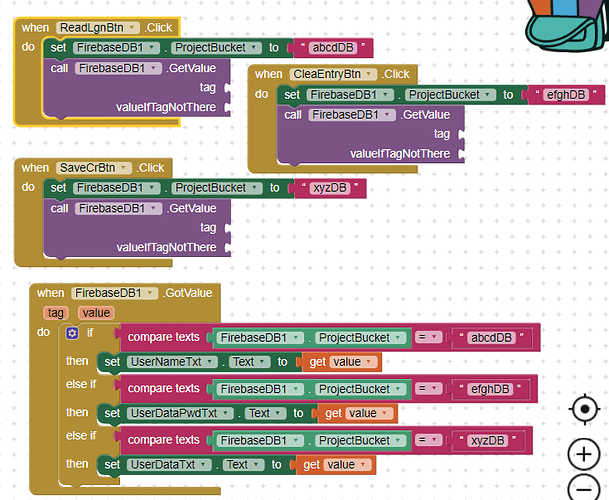Image resolution: width=609 pixels, height=500 pixels.
Task: Edit the efghDB text in CleaEntryBtn block
Action: (x=566, y=95)
